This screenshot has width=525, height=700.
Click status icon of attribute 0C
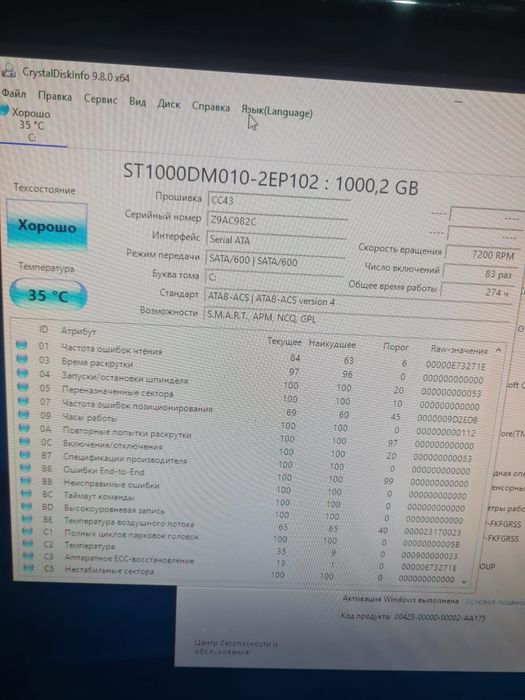[25, 442]
